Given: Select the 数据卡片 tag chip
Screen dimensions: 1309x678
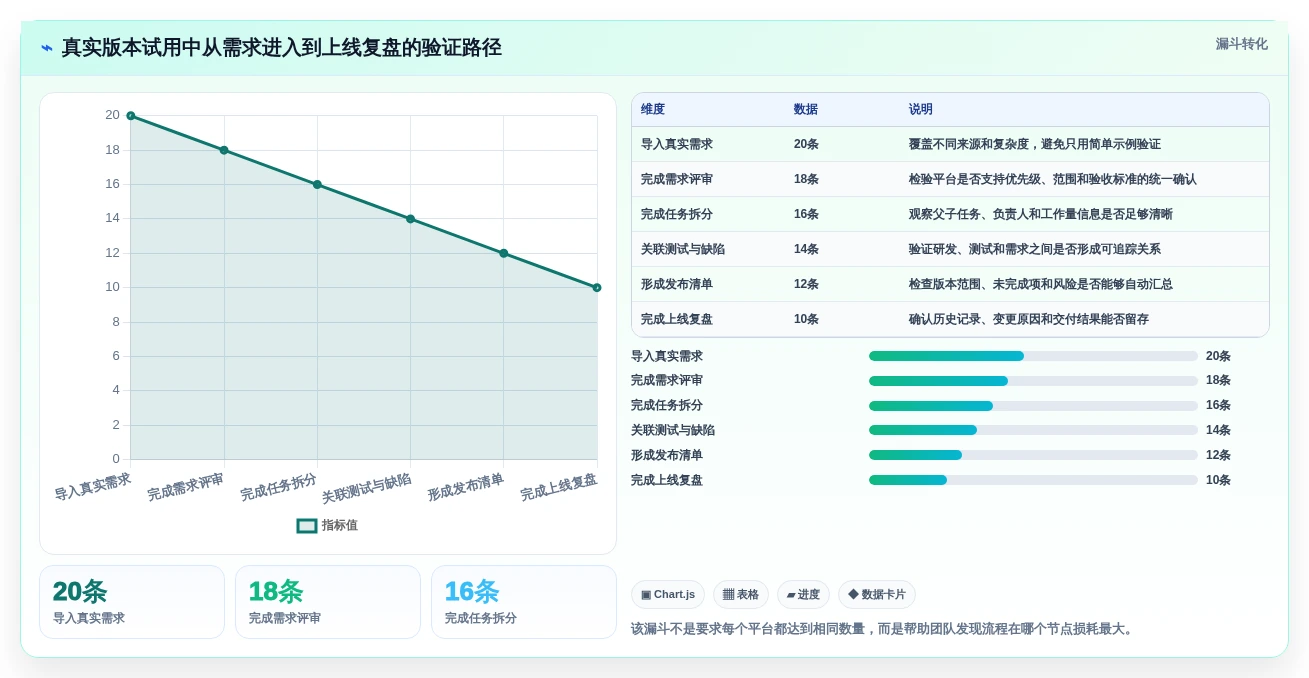Looking at the screenshot, I should pos(877,594).
